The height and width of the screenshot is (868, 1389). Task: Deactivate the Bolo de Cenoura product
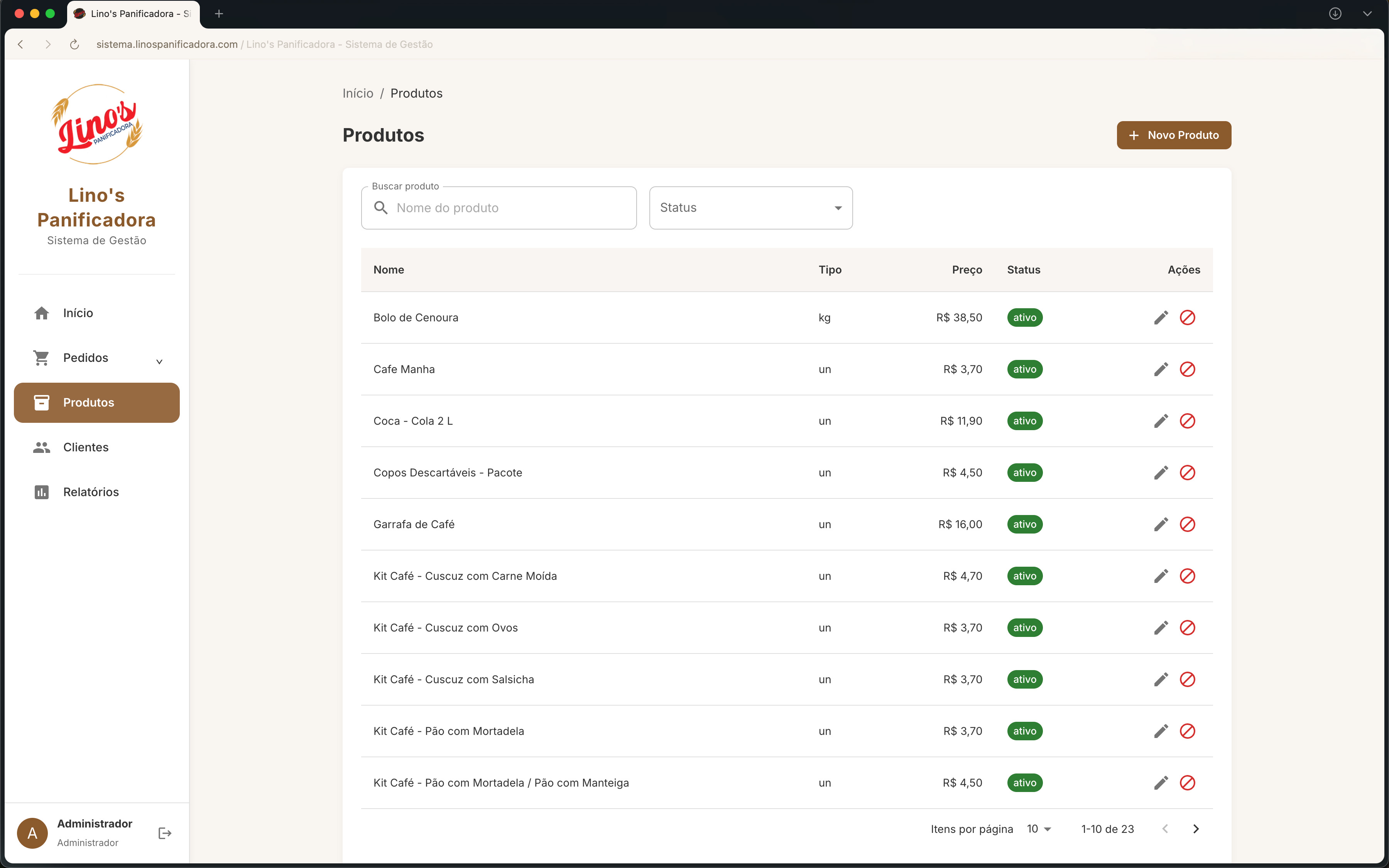(1187, 317)
